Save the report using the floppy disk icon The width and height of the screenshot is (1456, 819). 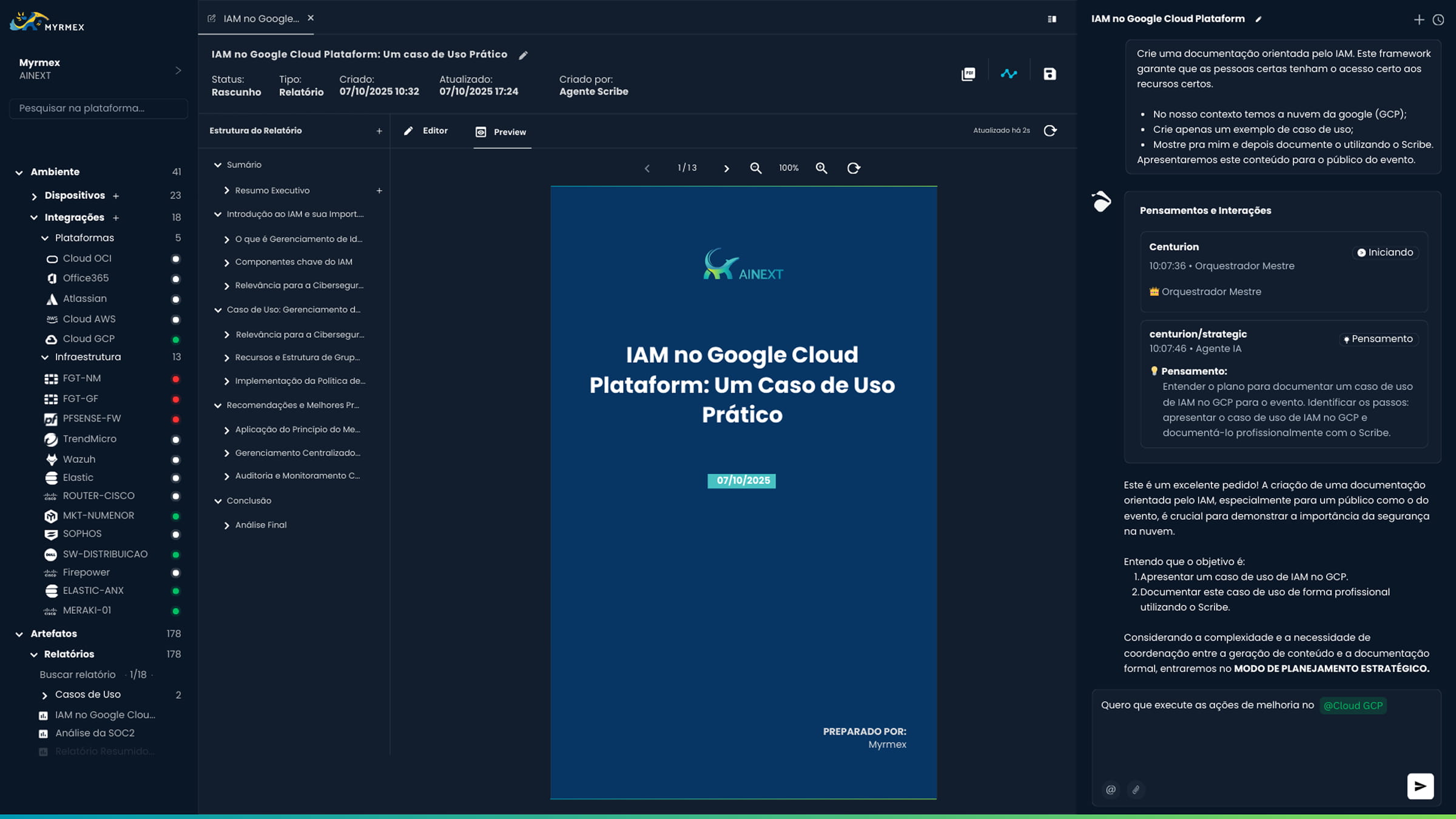click(1050, 73)
